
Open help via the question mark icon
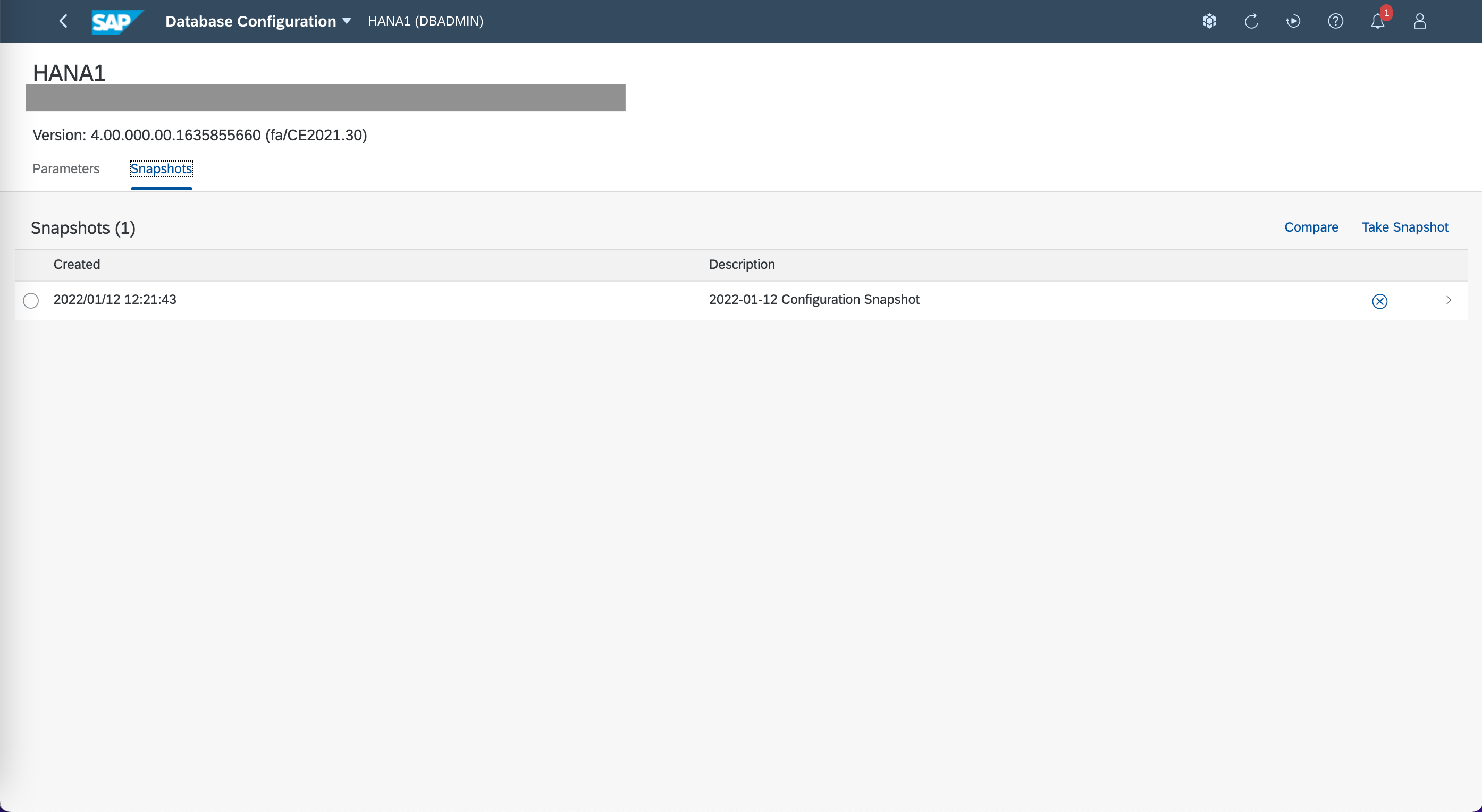click(x=1335, y=21)
